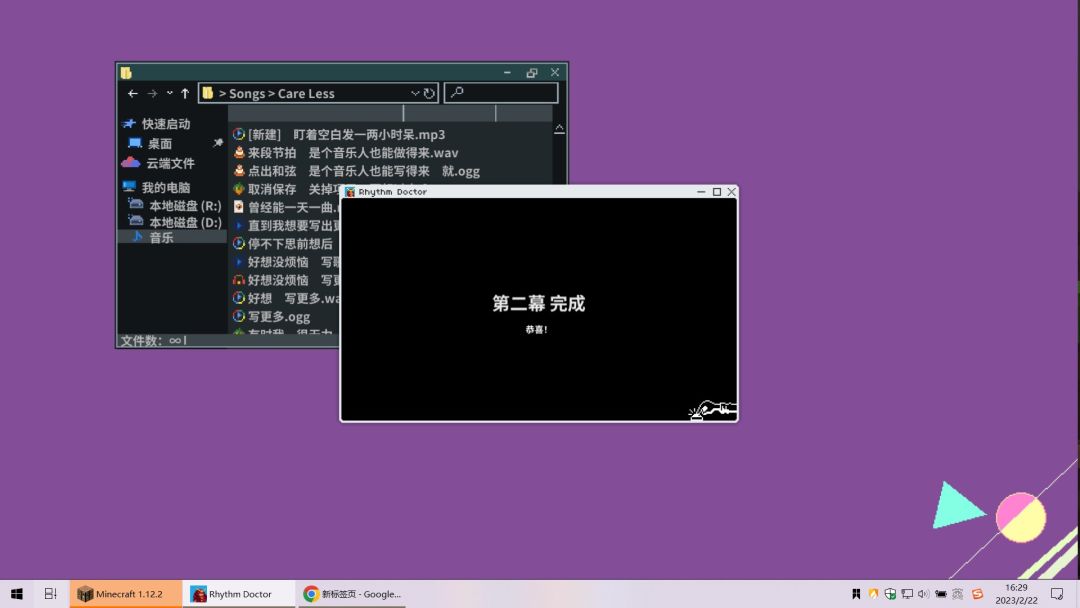Image resolution: width=1080 pixels, height=608 pixels.
Task: Click the scroll-up arrow in the file list
Action: pyautogui.click(x=559, y=129)
